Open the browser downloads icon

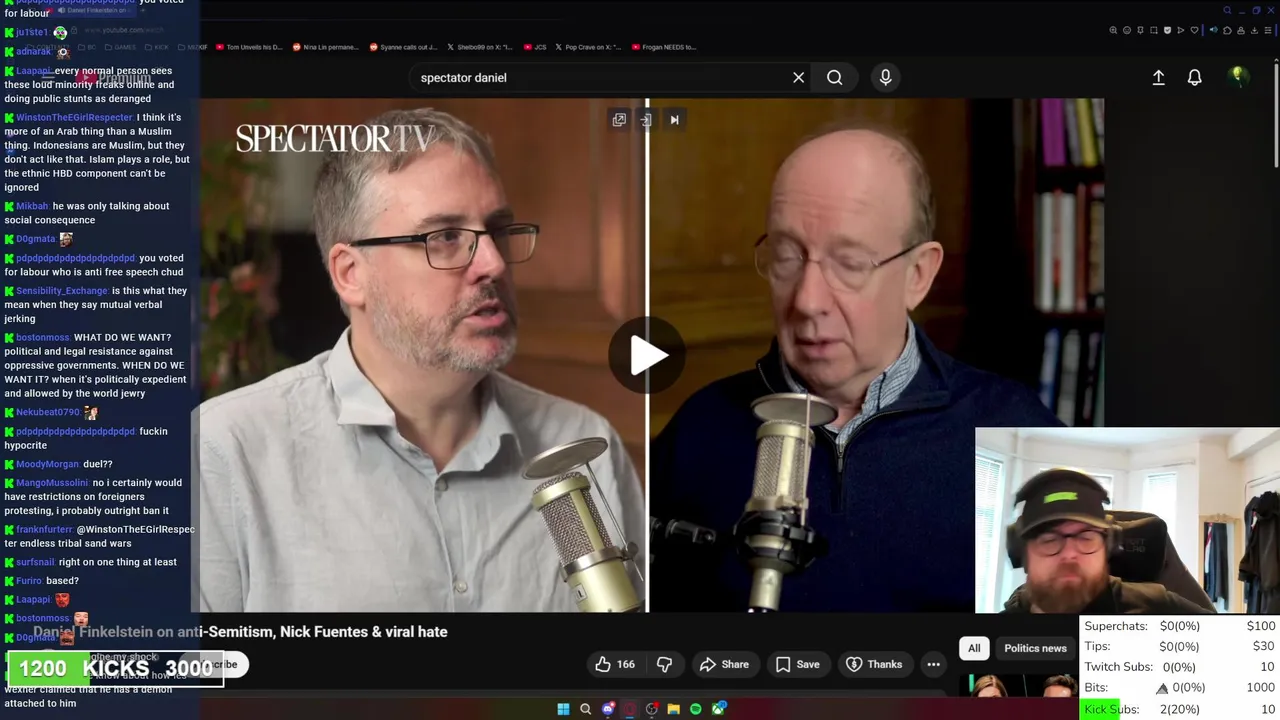(x=1254, y=30)
